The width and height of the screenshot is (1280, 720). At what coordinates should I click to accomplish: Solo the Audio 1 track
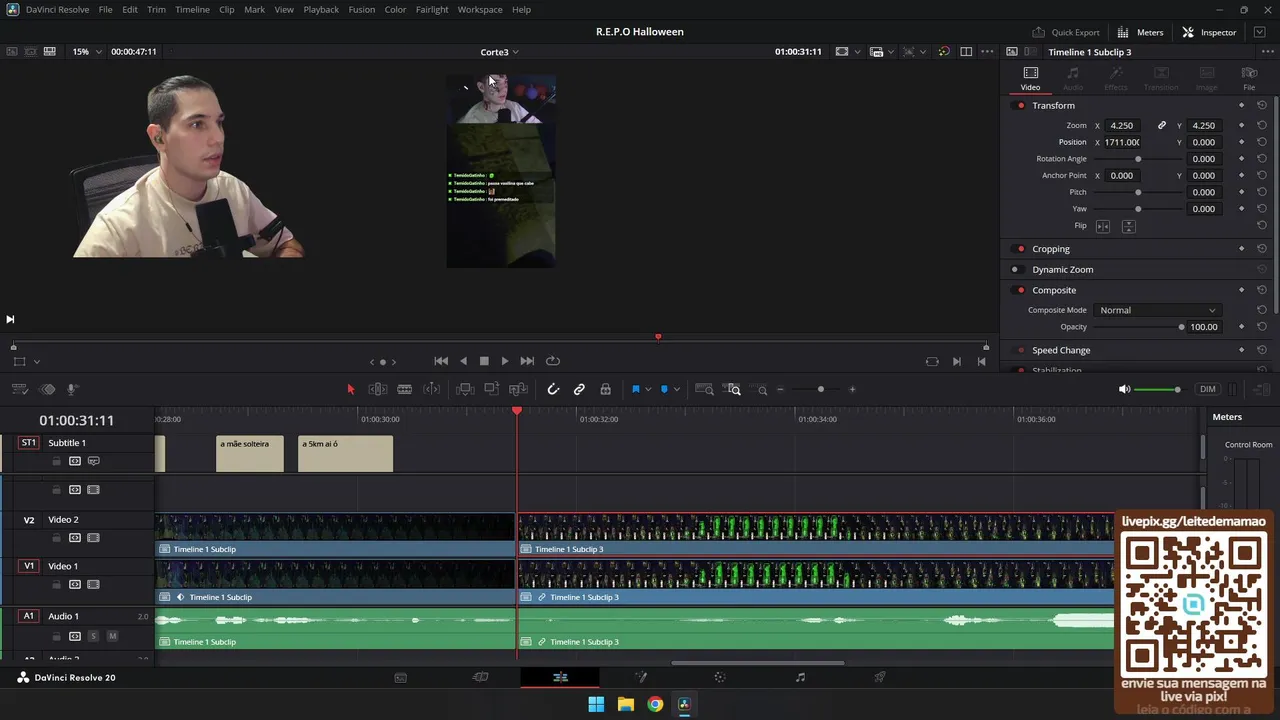click(93, 636)
